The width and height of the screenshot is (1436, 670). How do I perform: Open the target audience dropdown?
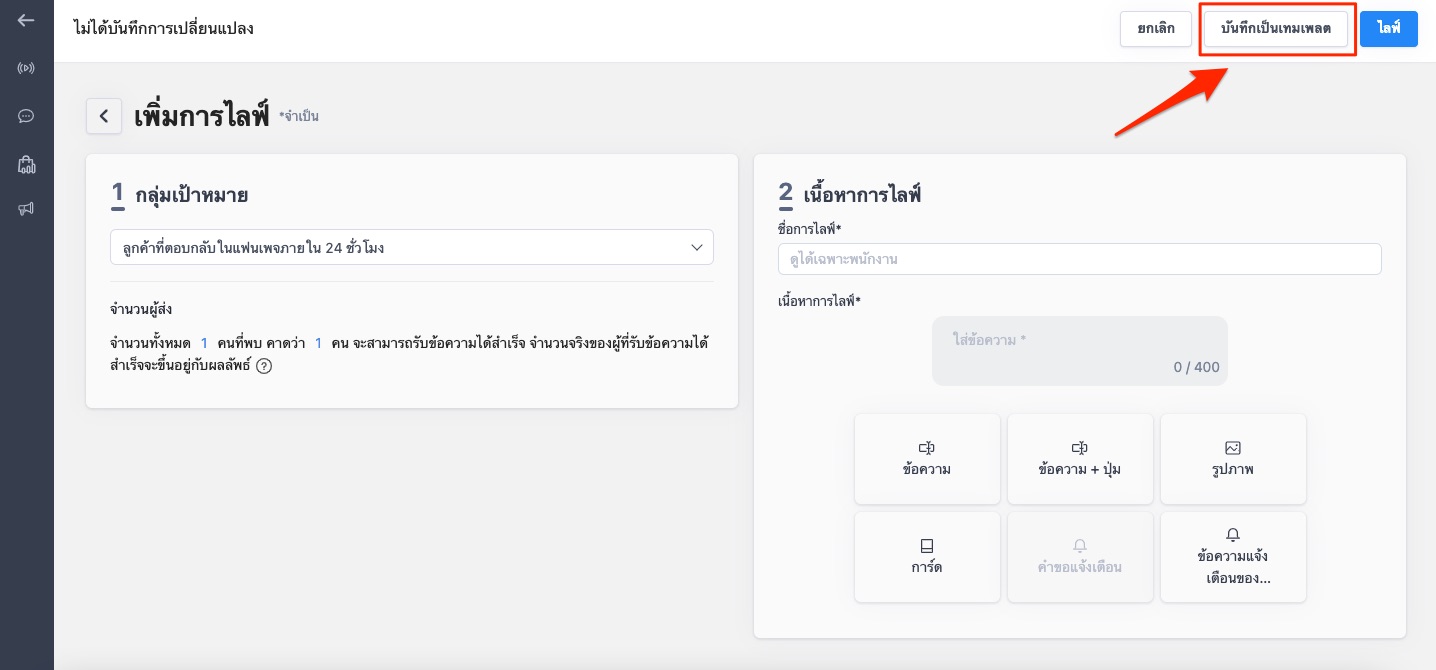[x=412, y=247]
